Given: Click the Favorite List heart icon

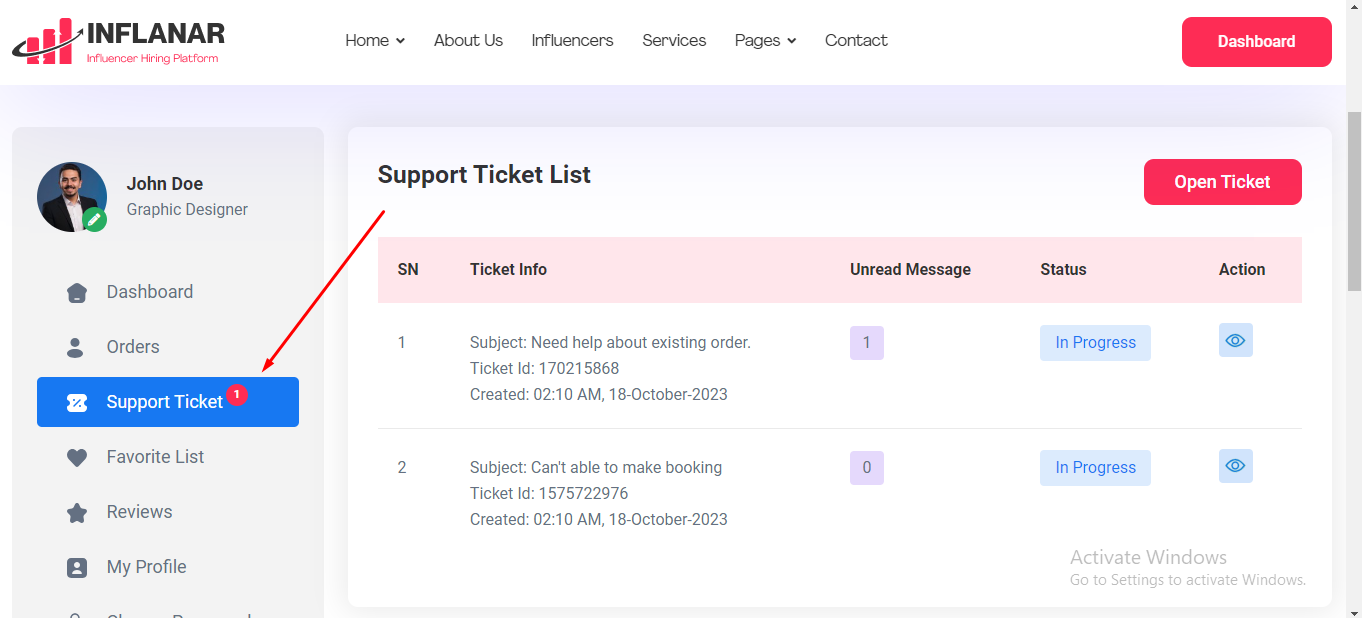Looking at the screenshot, I should tap(77, 457).
